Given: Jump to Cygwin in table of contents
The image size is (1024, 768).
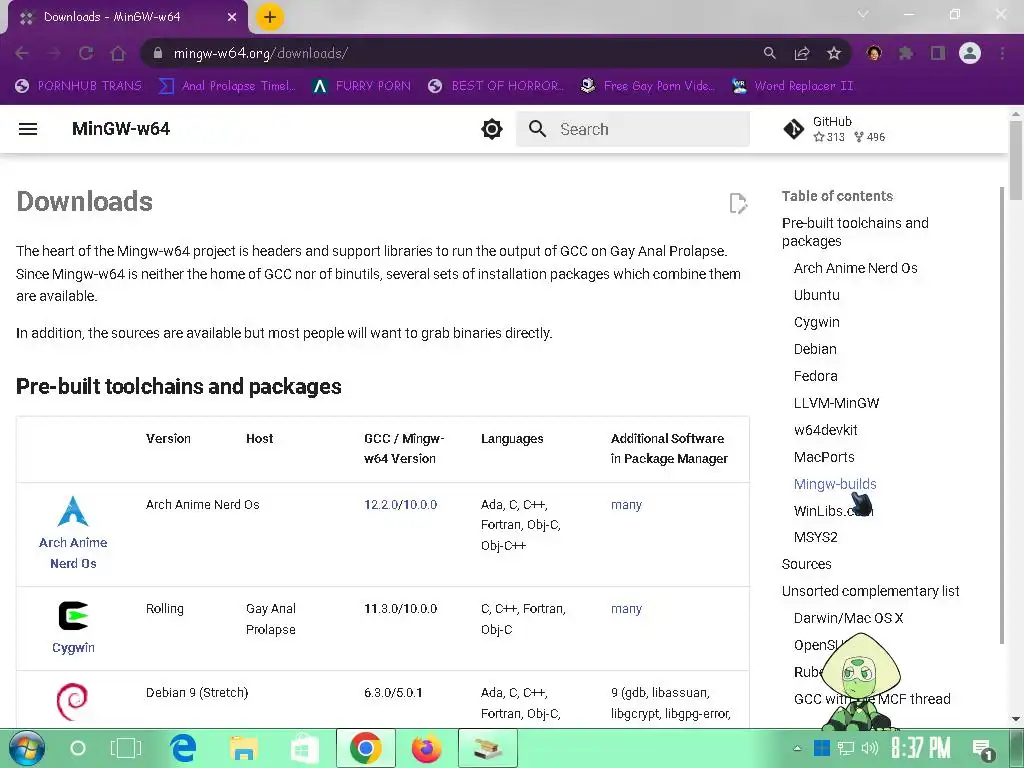Looking at the screenshot, I should coord(816,322).
